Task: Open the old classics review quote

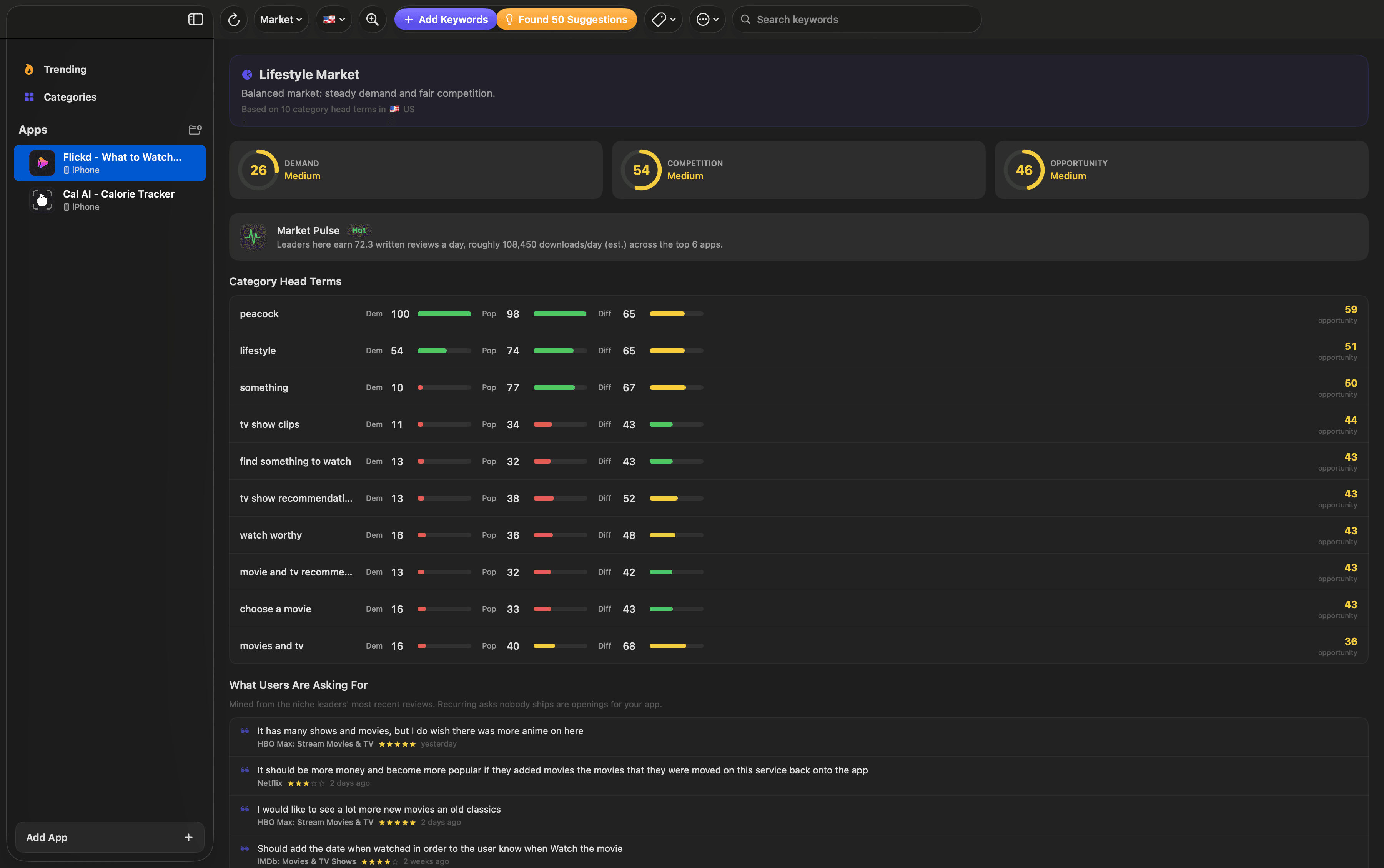Action: [x=798, y=815]
